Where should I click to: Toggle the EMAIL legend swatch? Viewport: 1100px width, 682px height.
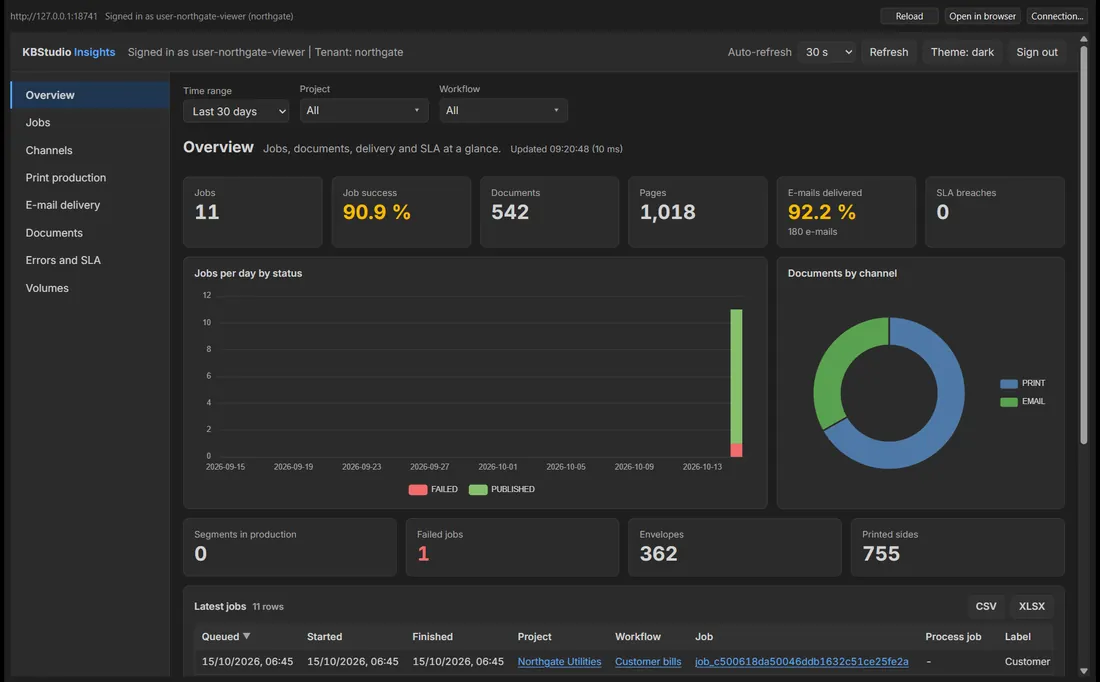coord(1008,401)
